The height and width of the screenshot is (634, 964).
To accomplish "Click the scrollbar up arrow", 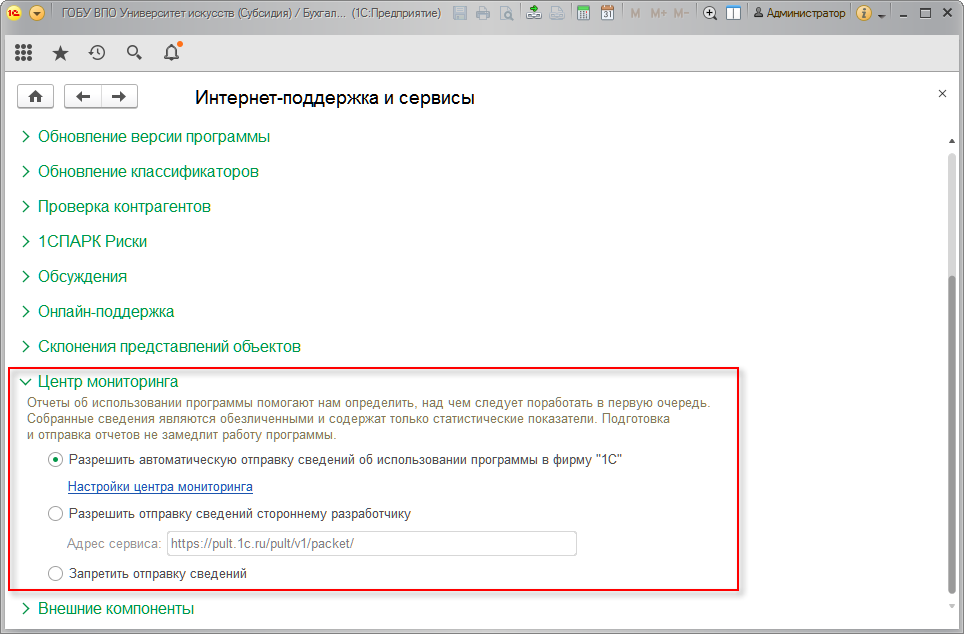I will coord(952,141).
